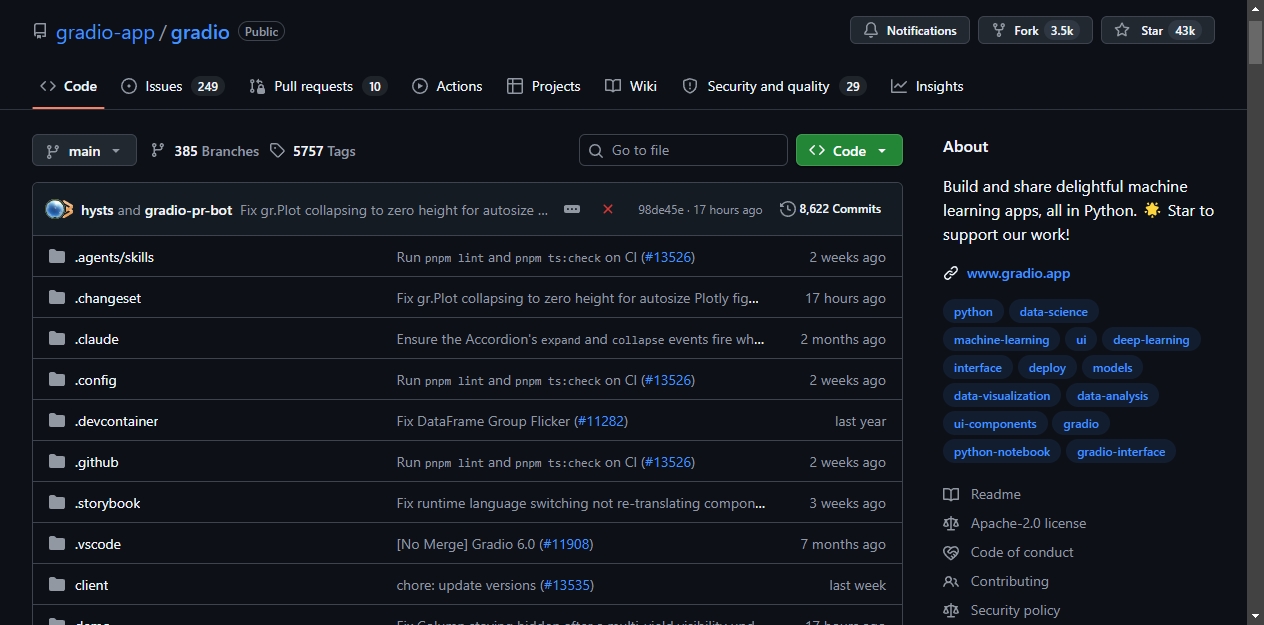Click the deploy topic tag

tap(1047, 368)
